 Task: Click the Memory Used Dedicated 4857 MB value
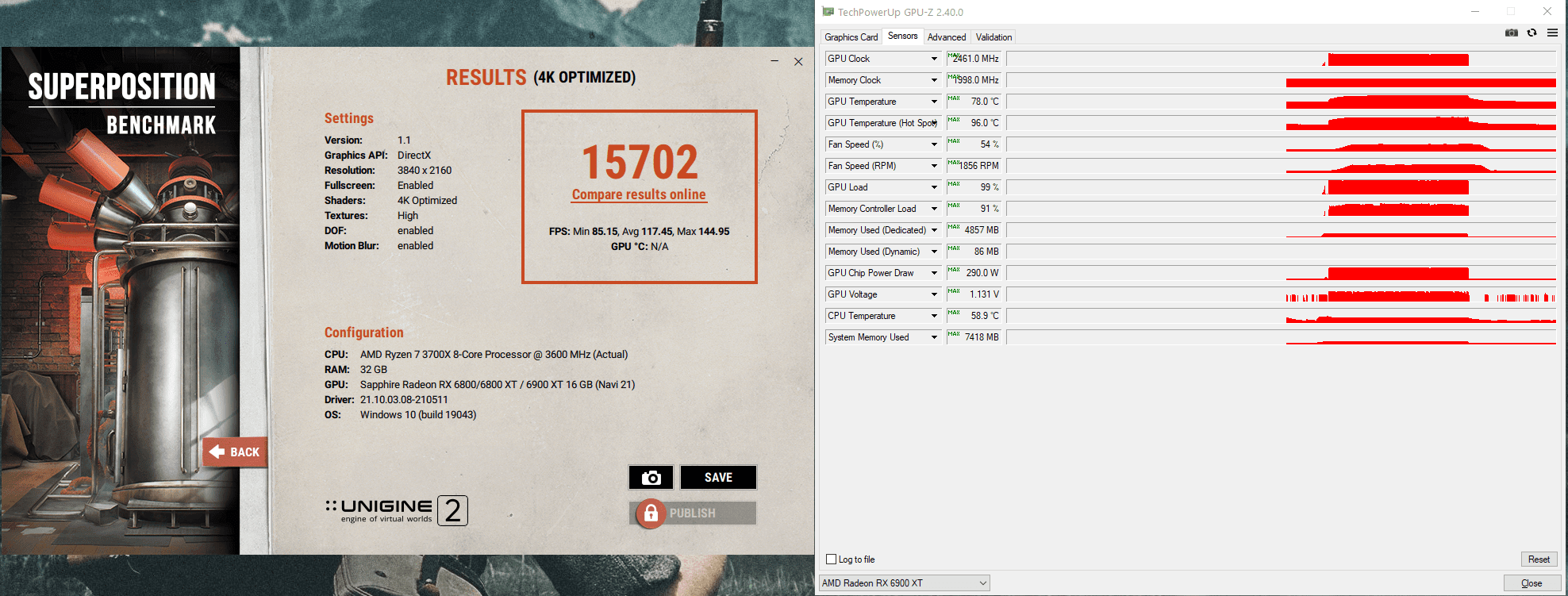pyautogui.click(x=974, y=230)
